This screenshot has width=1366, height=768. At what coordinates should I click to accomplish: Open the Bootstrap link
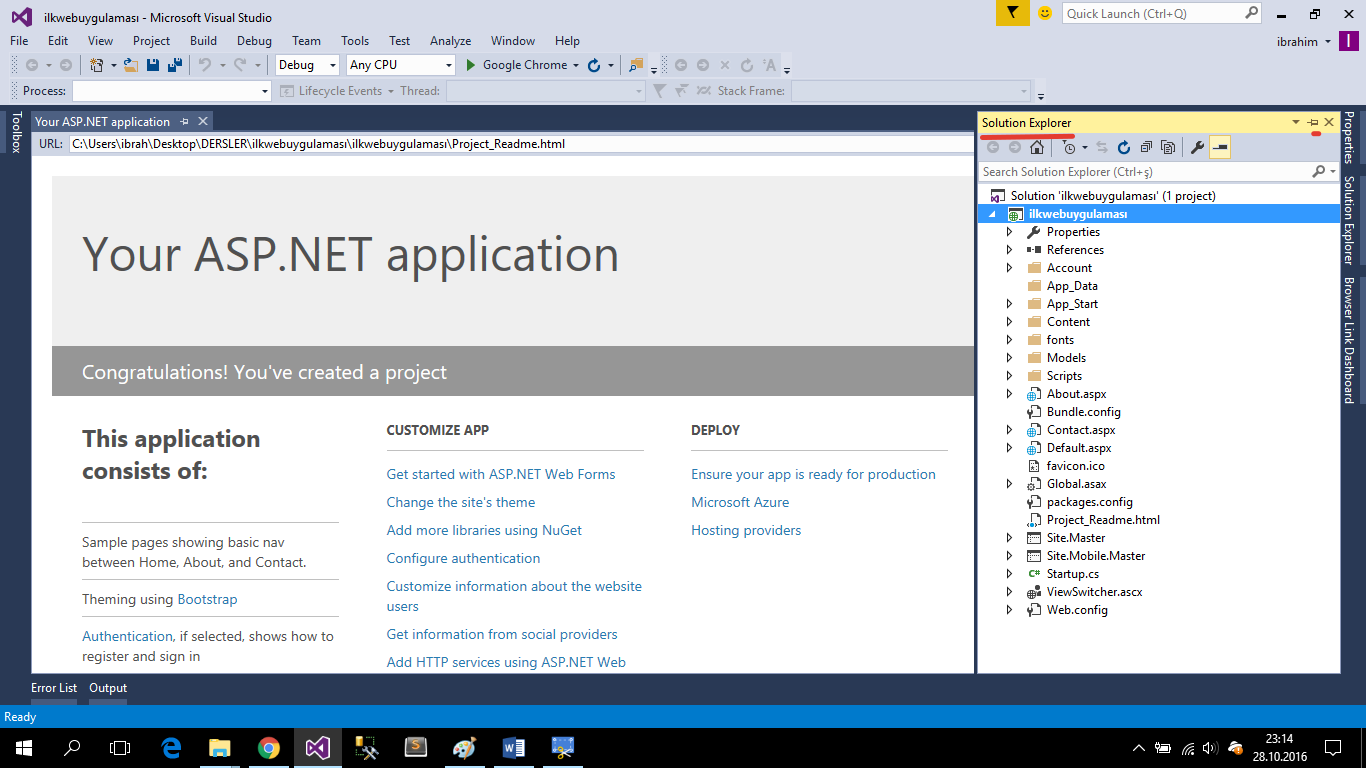[x=207, y=599]
